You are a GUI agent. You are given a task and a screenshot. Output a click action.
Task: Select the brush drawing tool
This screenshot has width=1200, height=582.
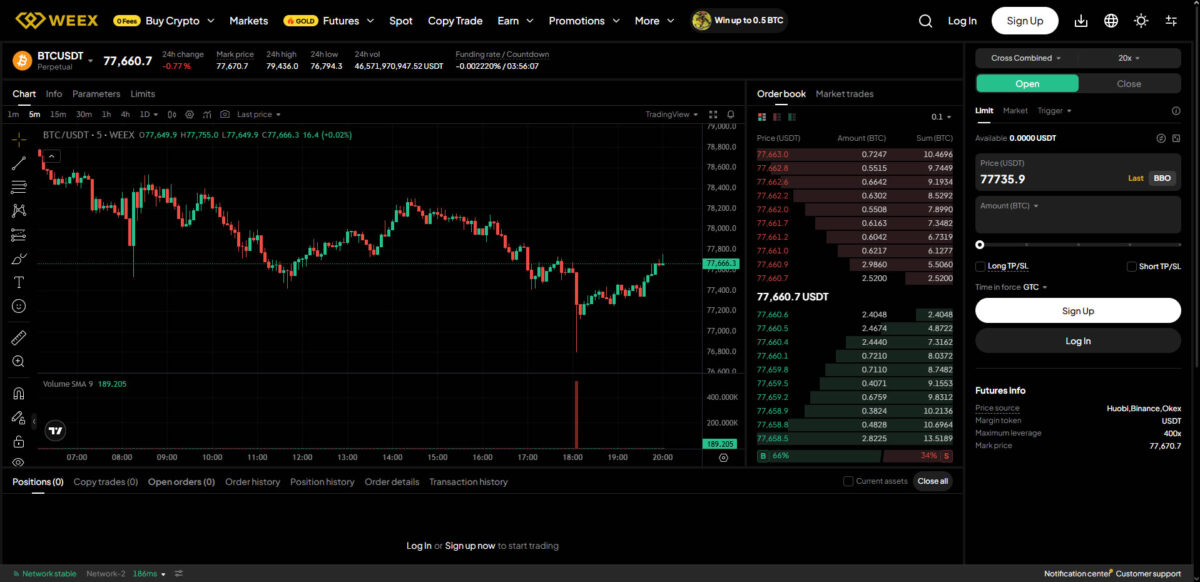click(18, 259)
